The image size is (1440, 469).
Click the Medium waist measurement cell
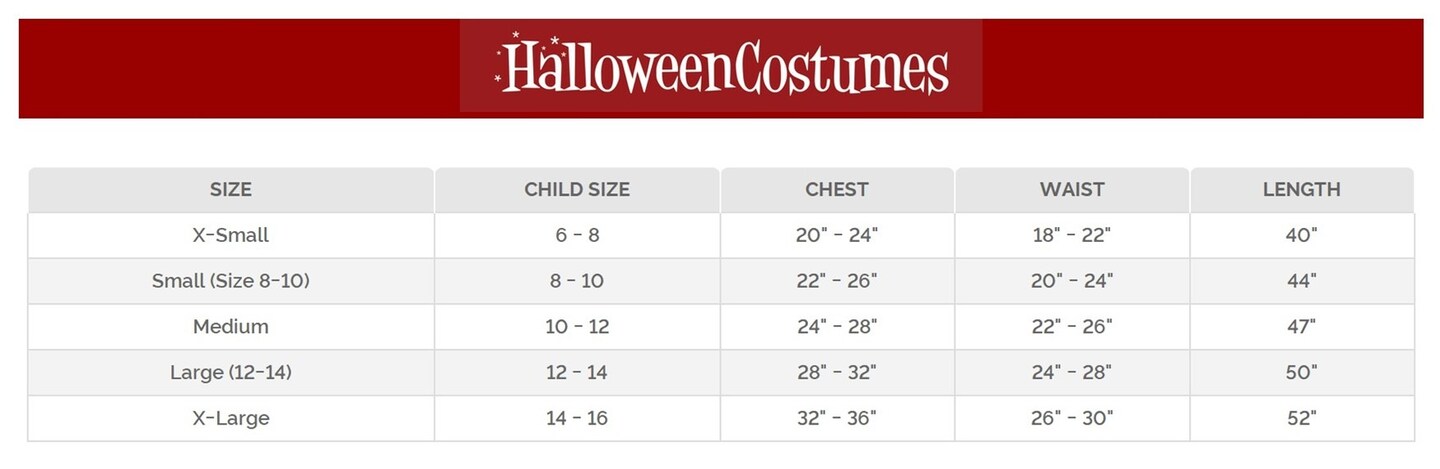pyautogui.click(x=1072, y=327)
